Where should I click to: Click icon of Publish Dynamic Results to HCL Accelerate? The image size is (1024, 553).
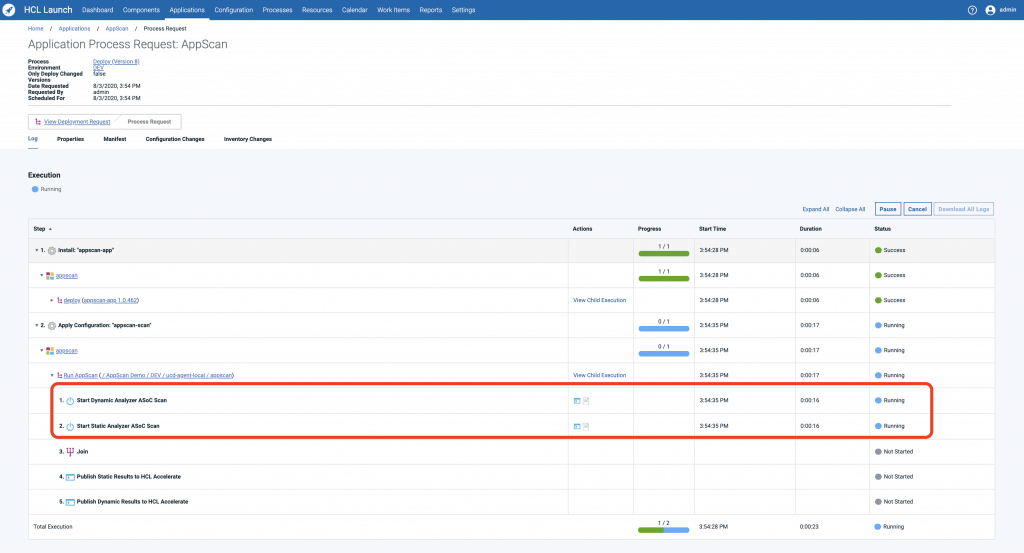[x=70, y=502]
